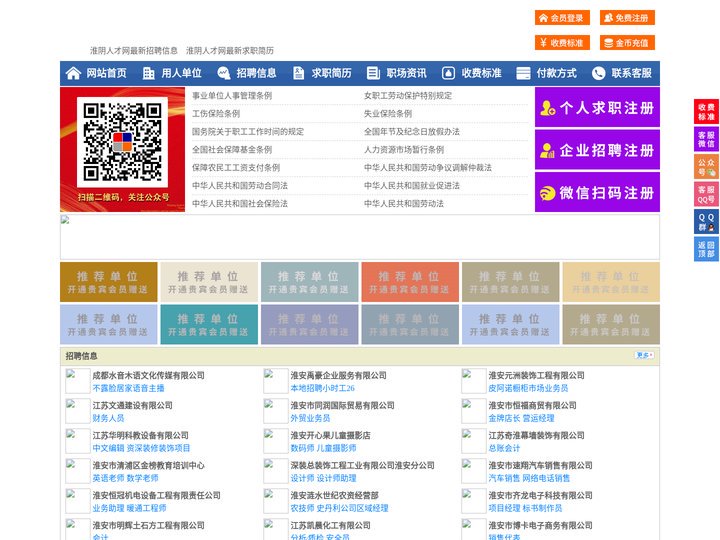Click 微信扫码注册 purple button

coord(597,192)
